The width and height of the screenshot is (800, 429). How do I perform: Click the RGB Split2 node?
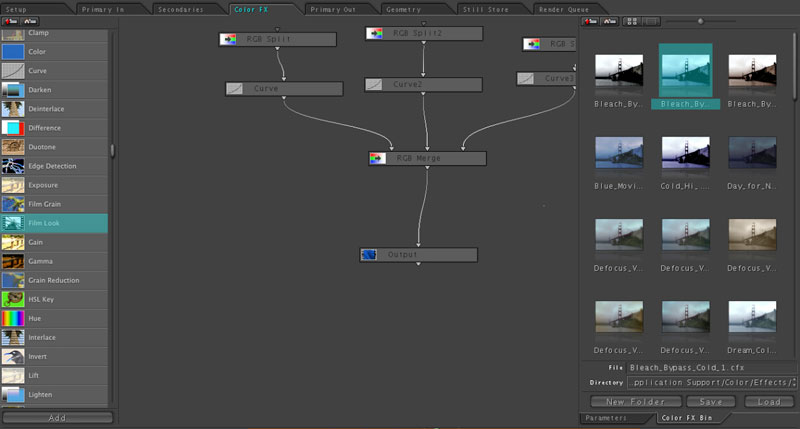424,33
